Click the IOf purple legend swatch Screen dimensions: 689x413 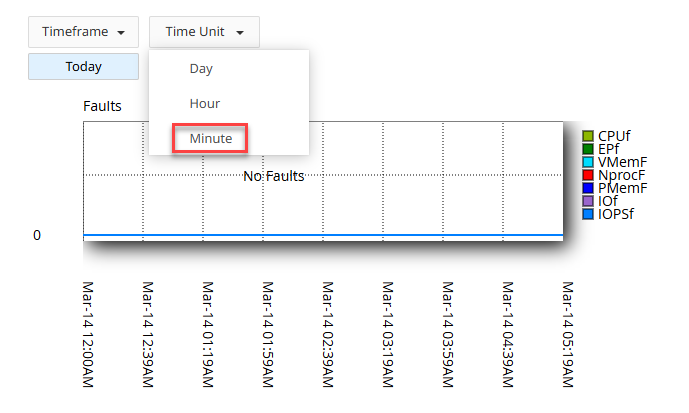pyautogui.click(x=589, y=201)
